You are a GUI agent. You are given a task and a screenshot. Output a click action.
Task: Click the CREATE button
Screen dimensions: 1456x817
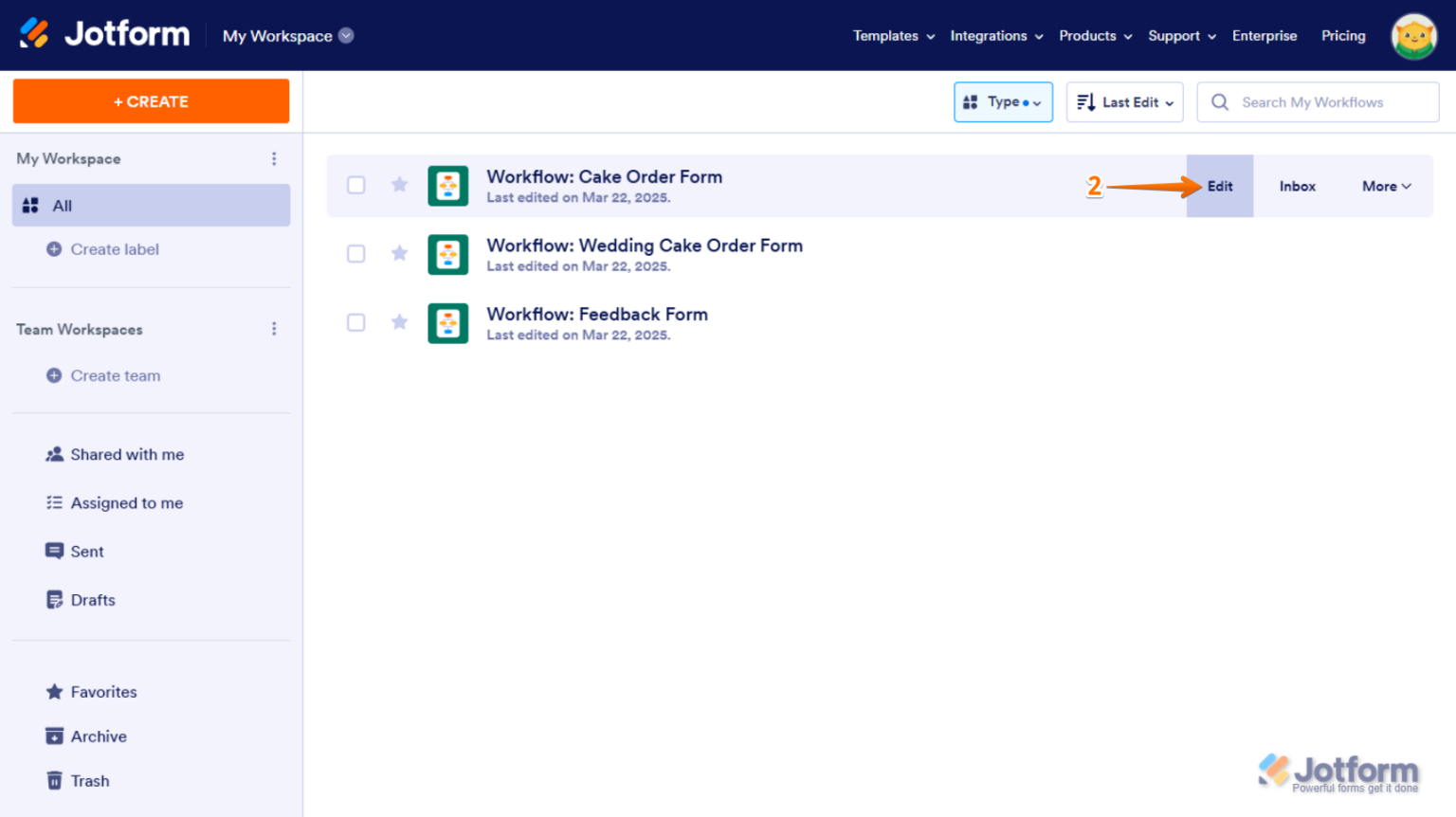pos(151,100)
